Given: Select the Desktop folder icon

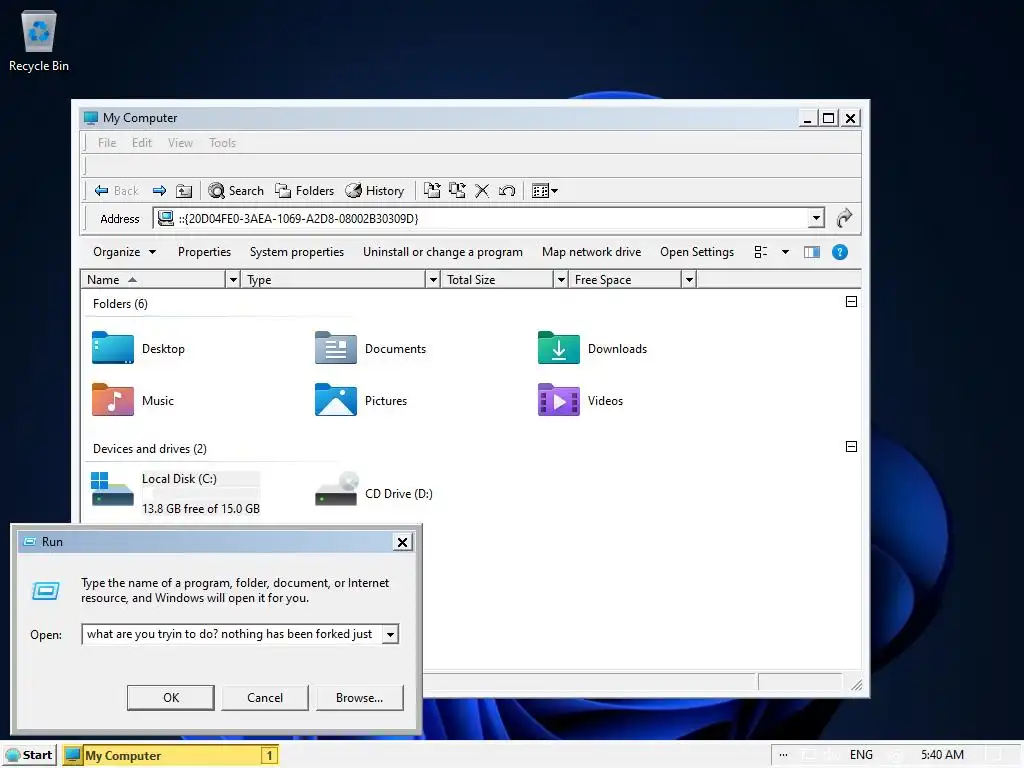Looking at the screenshot, I should [112, 347].
